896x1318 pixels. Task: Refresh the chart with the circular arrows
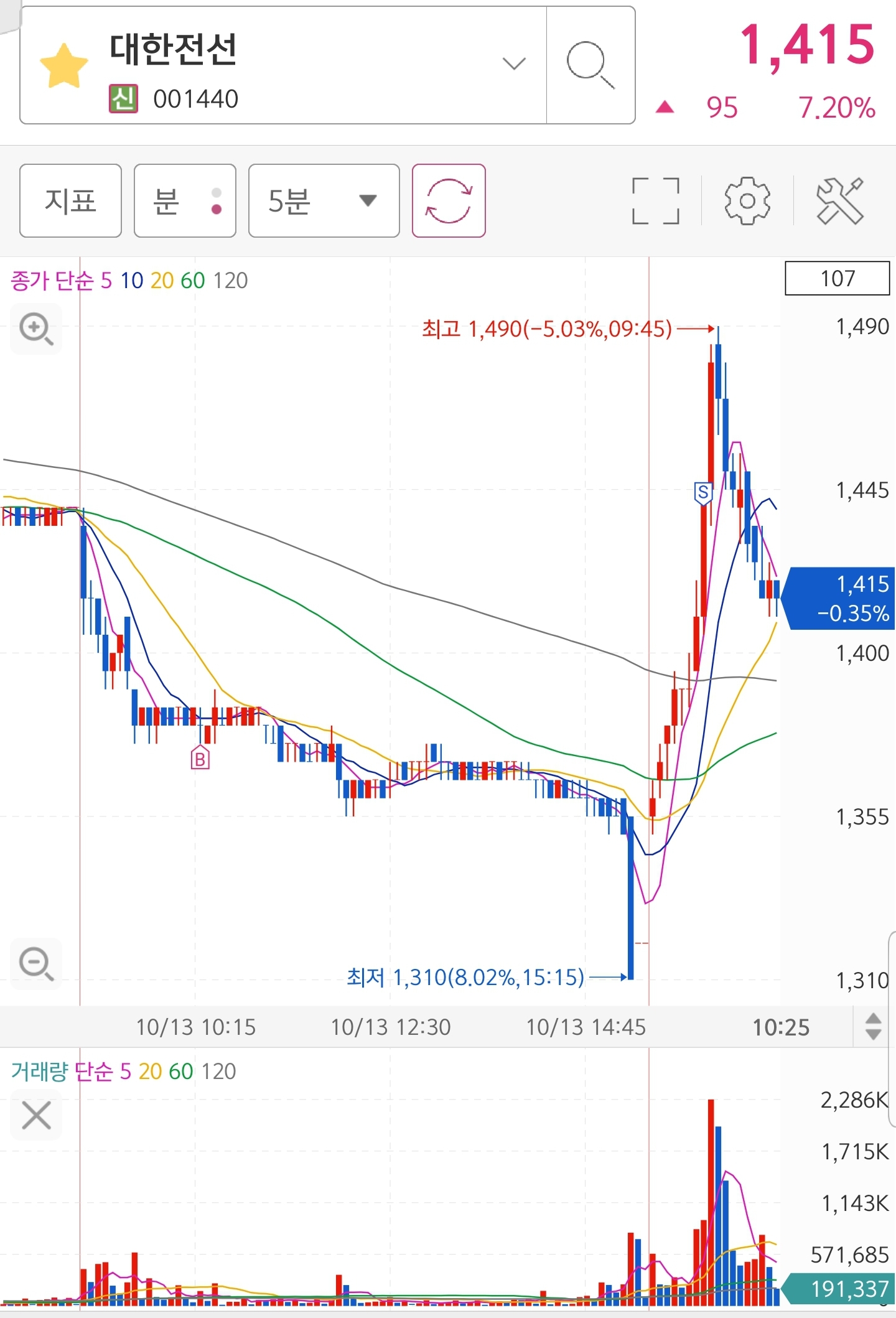pyautogui.click(x=449, y=201)
